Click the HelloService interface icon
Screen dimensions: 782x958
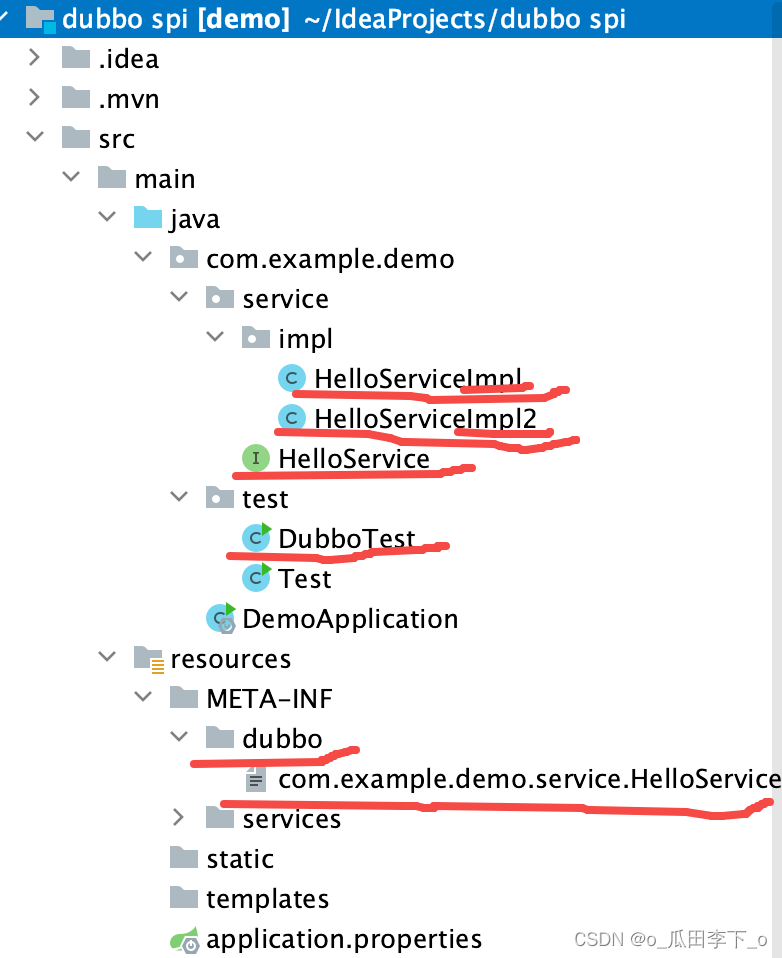pos(256,458)
